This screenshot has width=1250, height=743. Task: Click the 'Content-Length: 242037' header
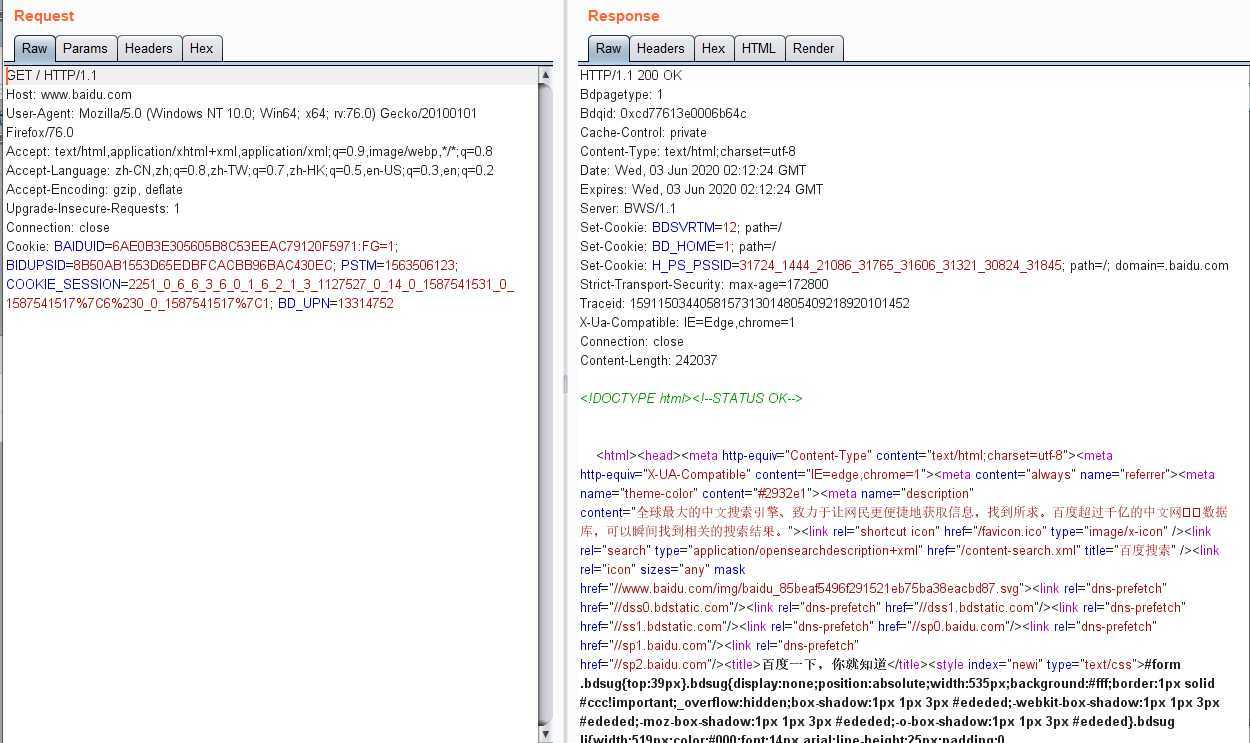(648, 360)
